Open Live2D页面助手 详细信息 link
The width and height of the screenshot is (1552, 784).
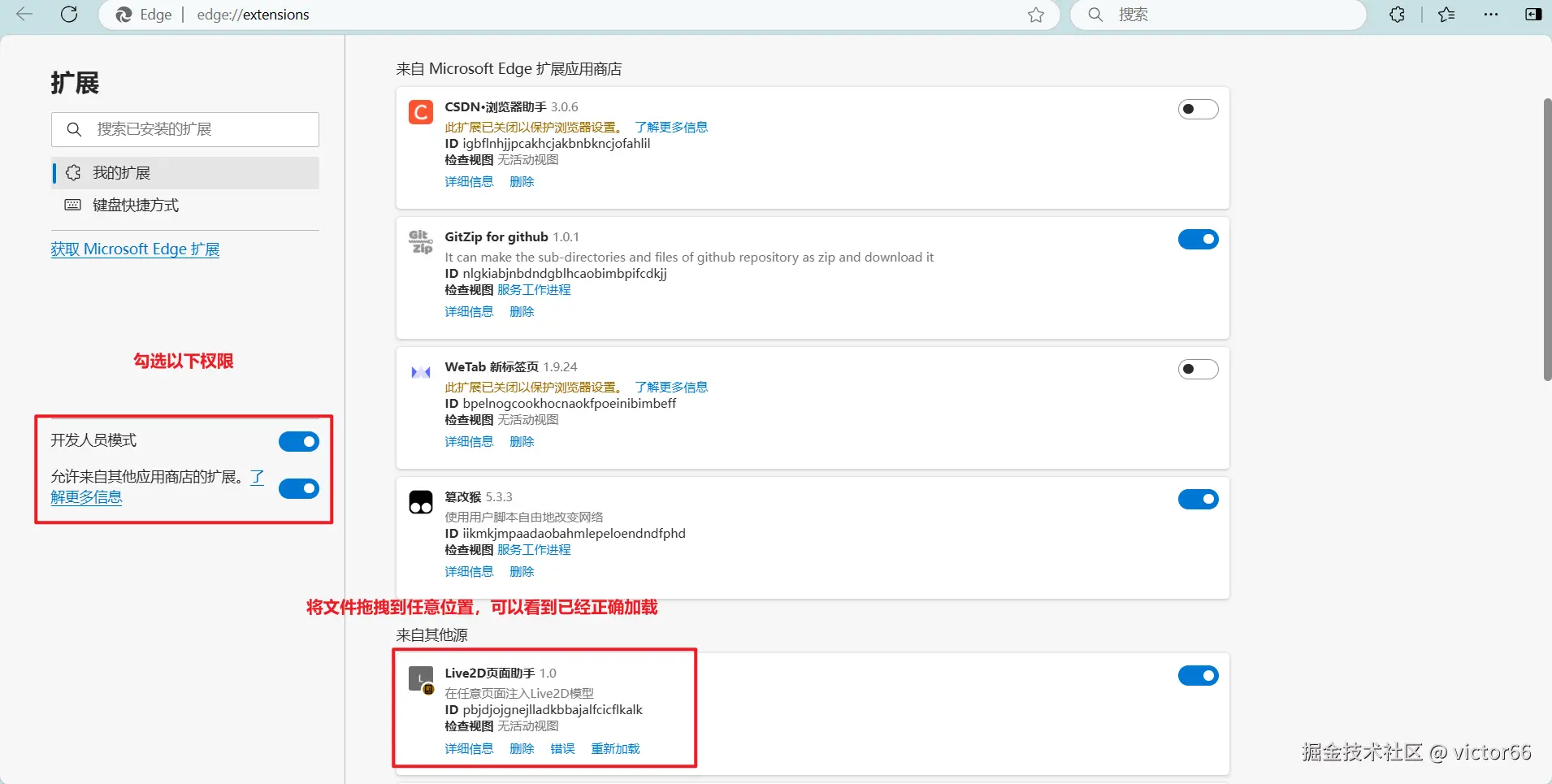point(469,749)
